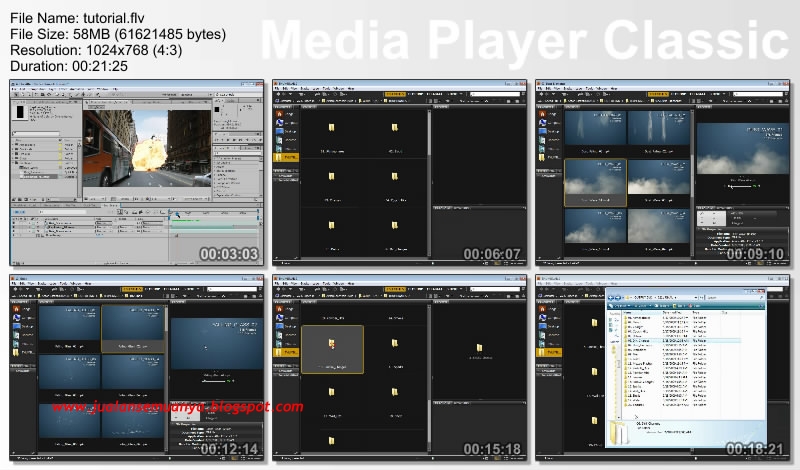Select the bottom-left folder icon in 00:06:07 frame

(332, 225)
